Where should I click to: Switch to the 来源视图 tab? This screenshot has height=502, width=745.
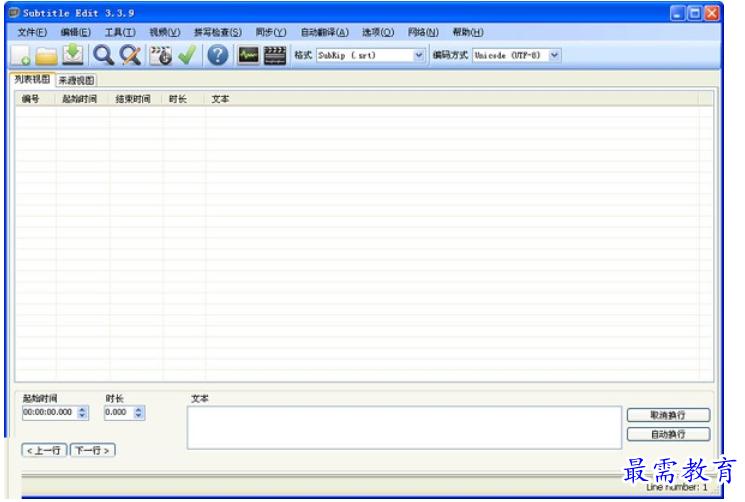click(x=76, y=80)
